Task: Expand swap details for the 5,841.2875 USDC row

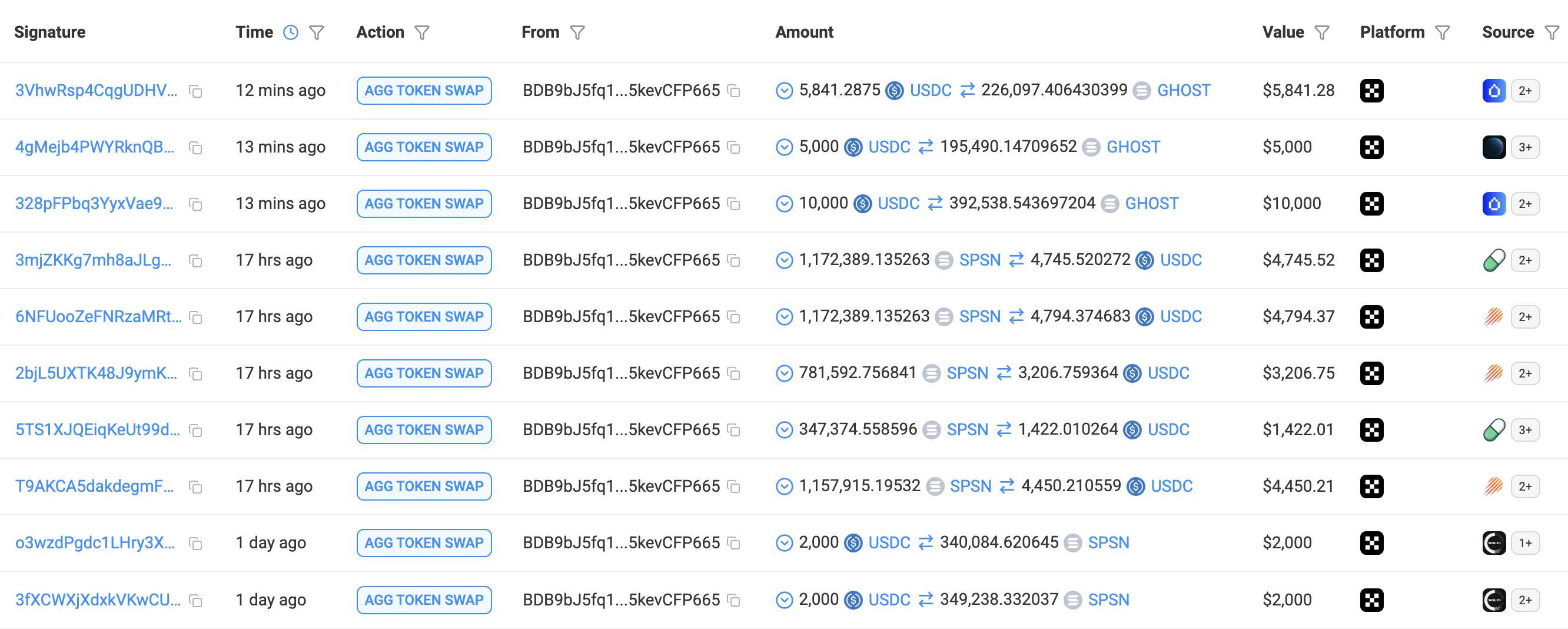Action: click(x=784, y=91)
